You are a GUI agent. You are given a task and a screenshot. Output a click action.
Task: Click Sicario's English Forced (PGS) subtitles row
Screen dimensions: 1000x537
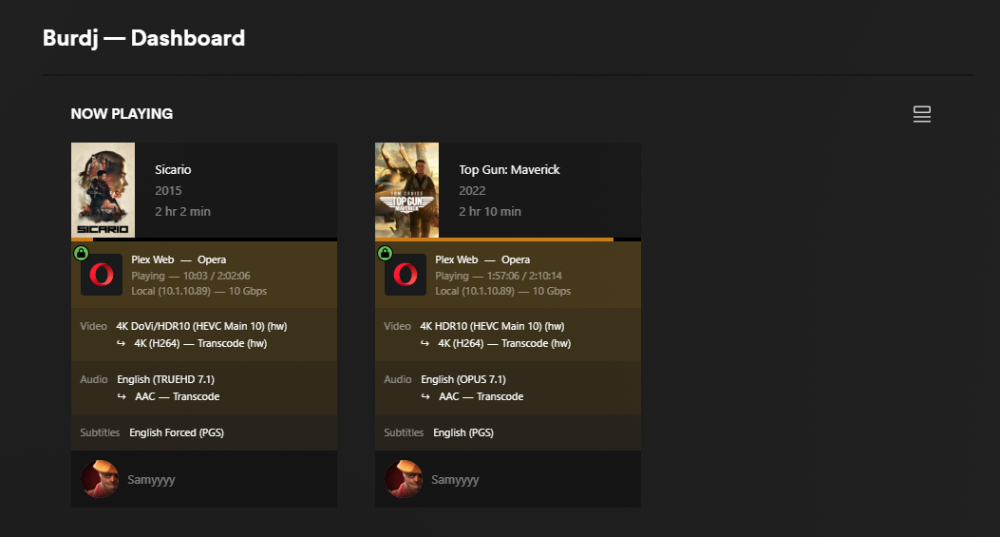(x=204, y=432)
